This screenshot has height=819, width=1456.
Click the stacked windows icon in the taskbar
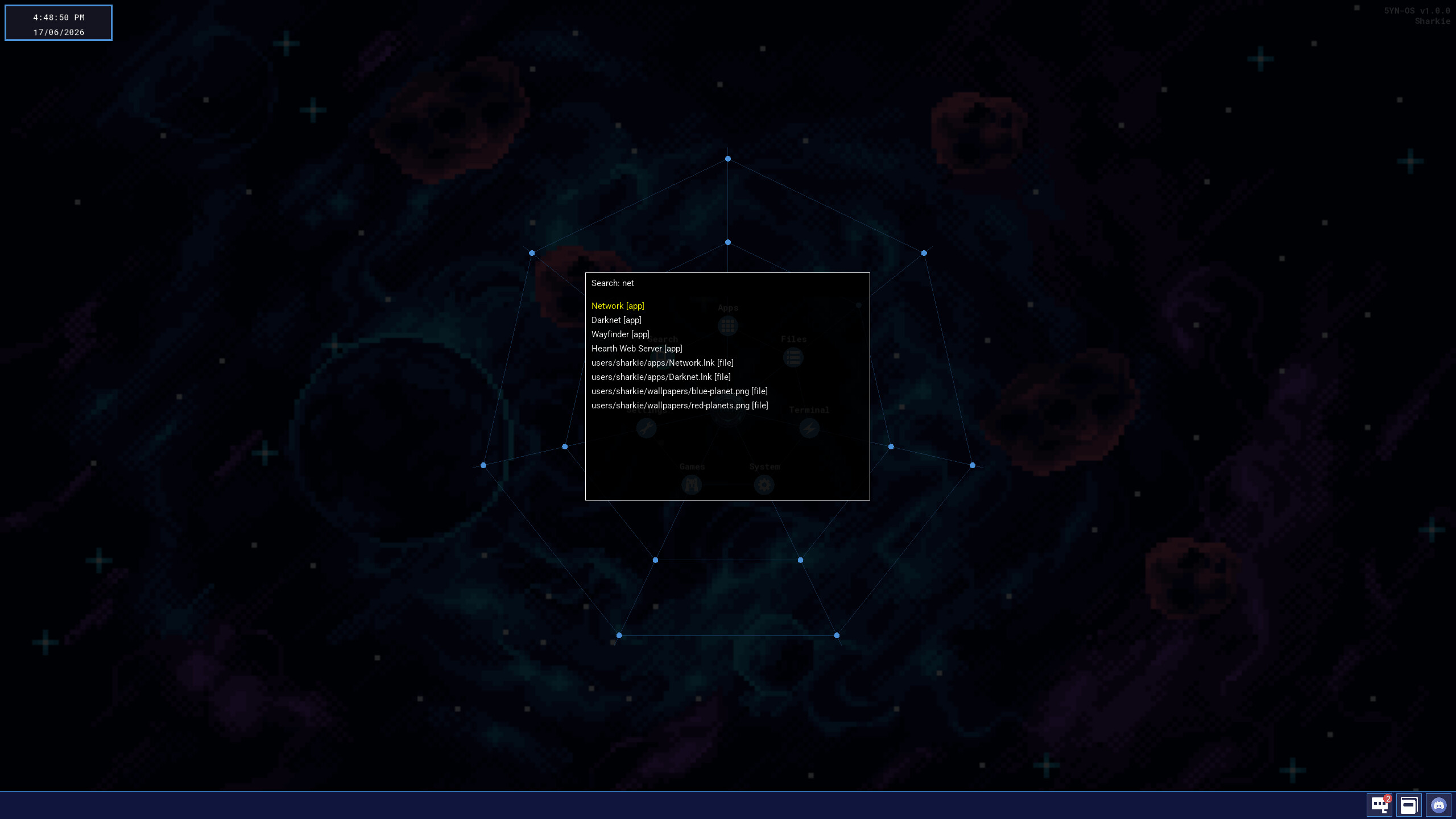(1409, 805)
